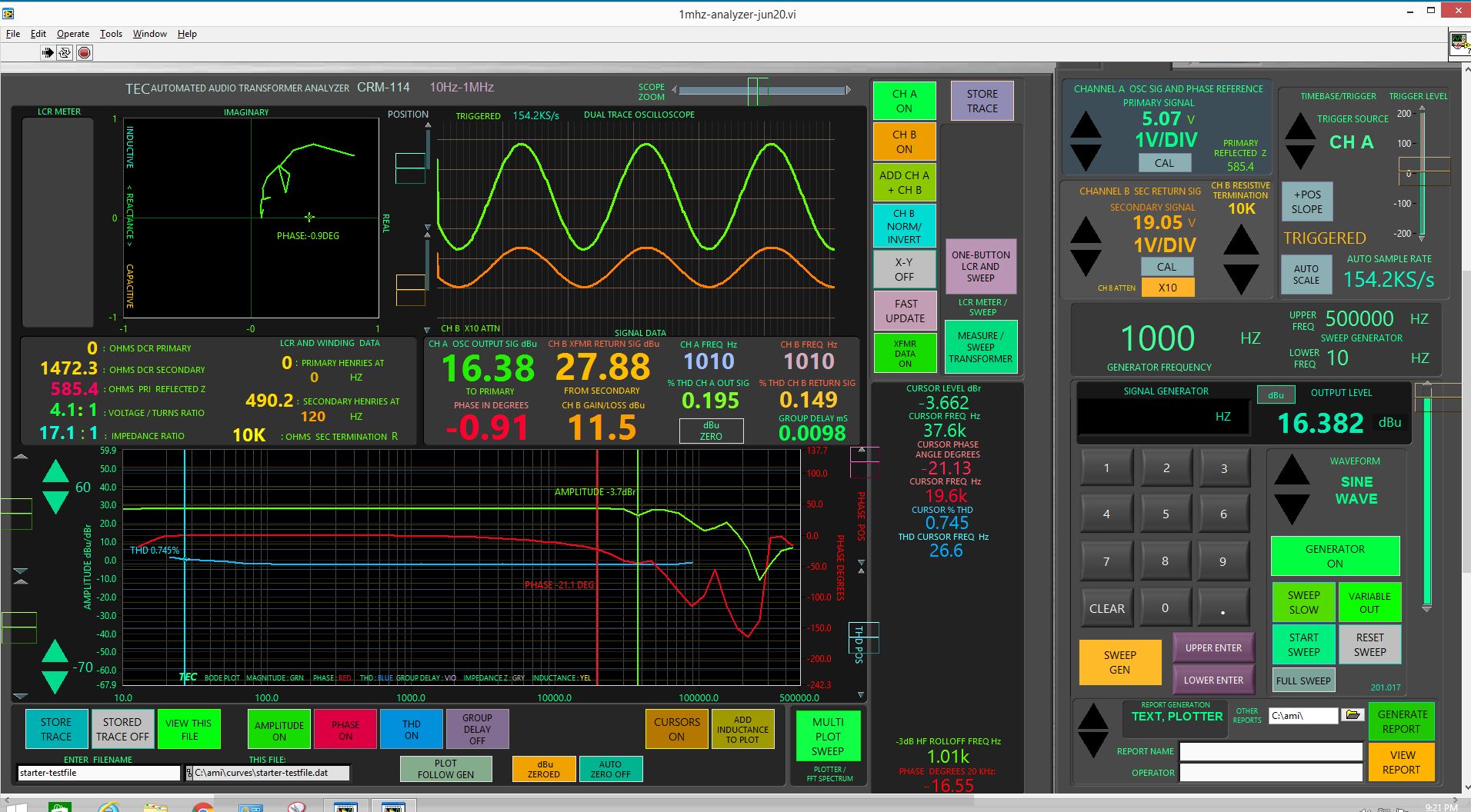Open the Tools menu

click(111, 34)
